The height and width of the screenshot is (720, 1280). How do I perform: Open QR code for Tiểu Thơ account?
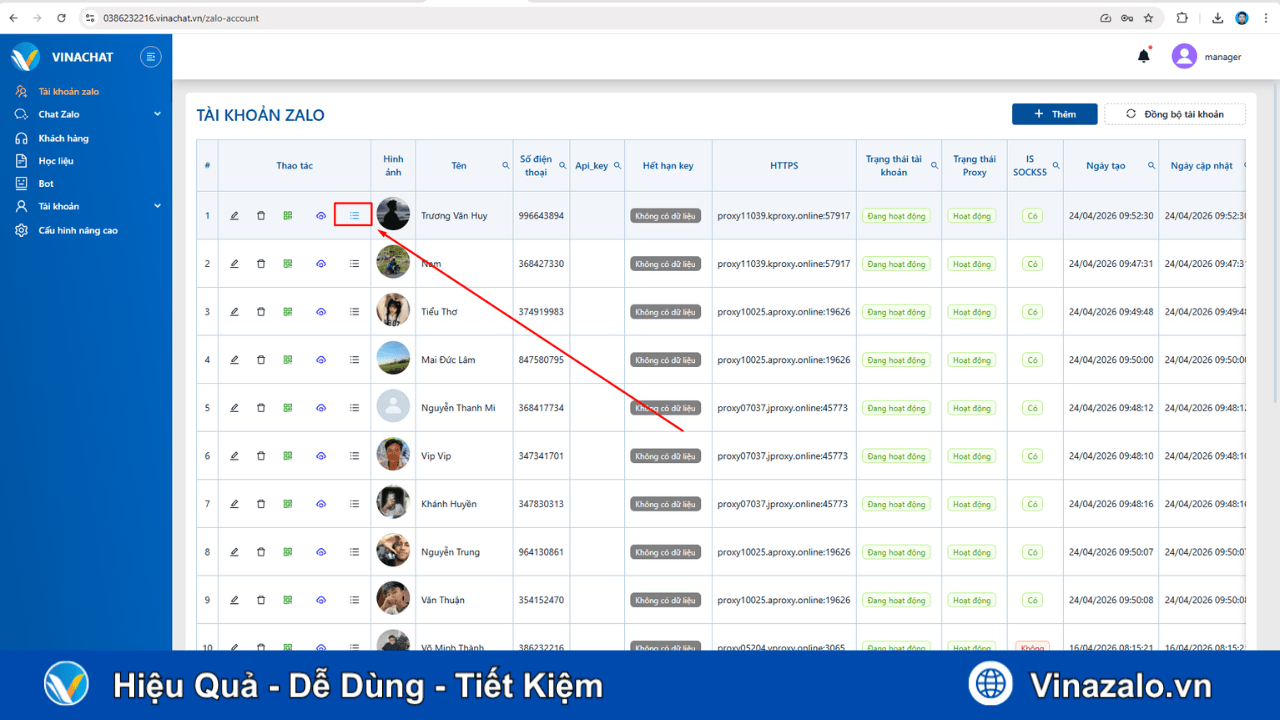pyautogui.click(x=287, y=312)
